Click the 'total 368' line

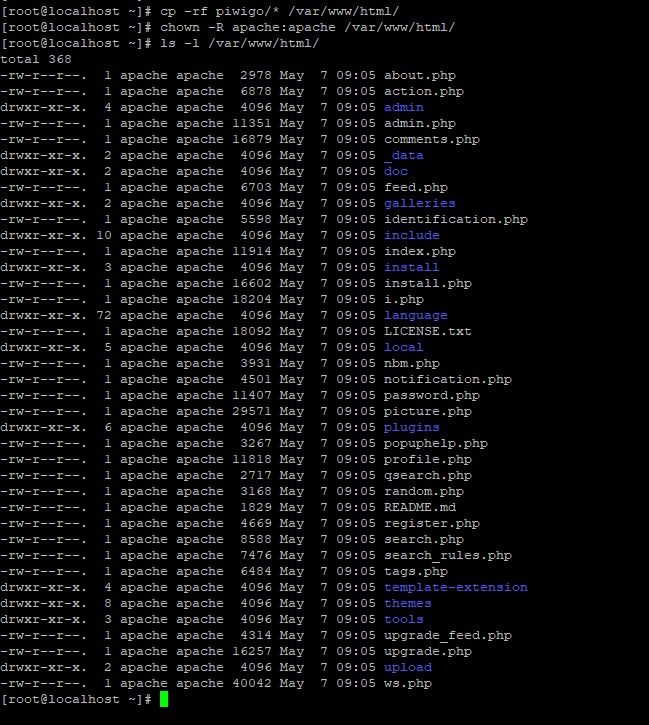(36, 59)
